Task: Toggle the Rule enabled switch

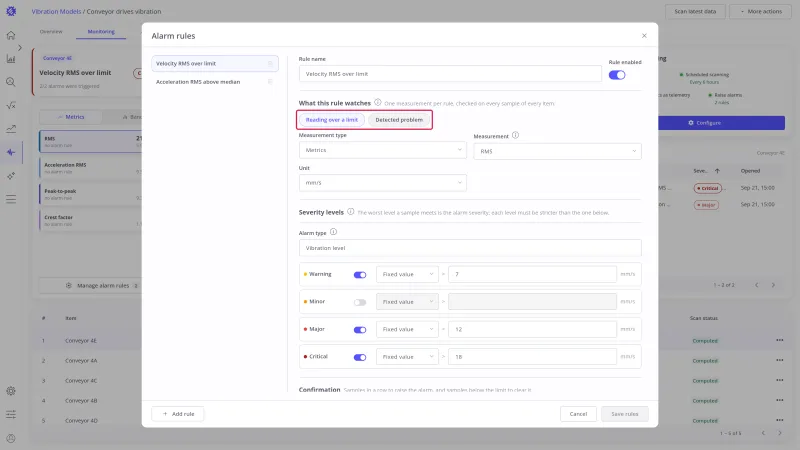Action: pyautogui.click(x=617, y=75)
